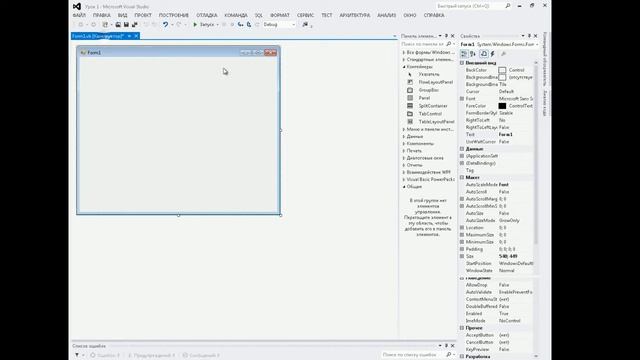Toggle Сообщений messages filter in error list
The height and width of the screenshot is (360, 640).
pyautogui.click(x=201, y=356)
